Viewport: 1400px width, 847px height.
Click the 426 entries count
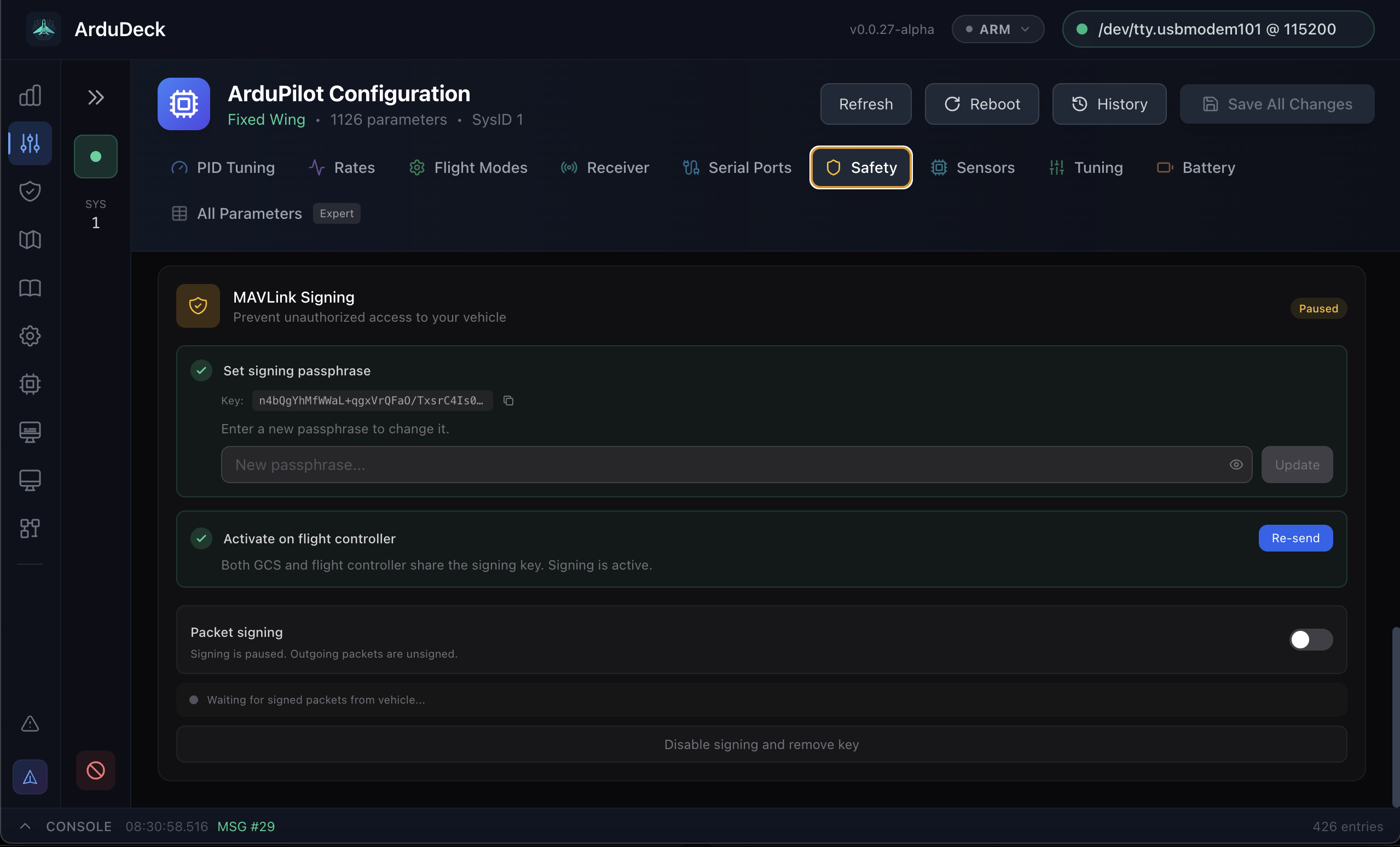tap(1347, 826)
